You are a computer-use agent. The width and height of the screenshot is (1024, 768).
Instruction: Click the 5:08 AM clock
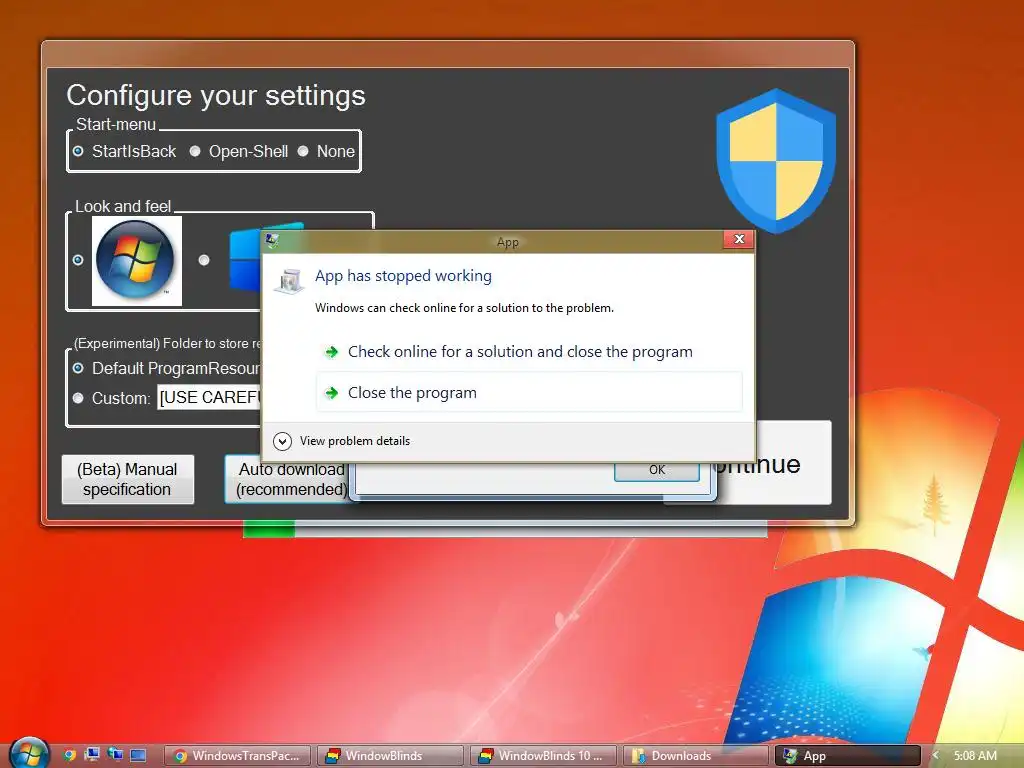pos(975,756)
